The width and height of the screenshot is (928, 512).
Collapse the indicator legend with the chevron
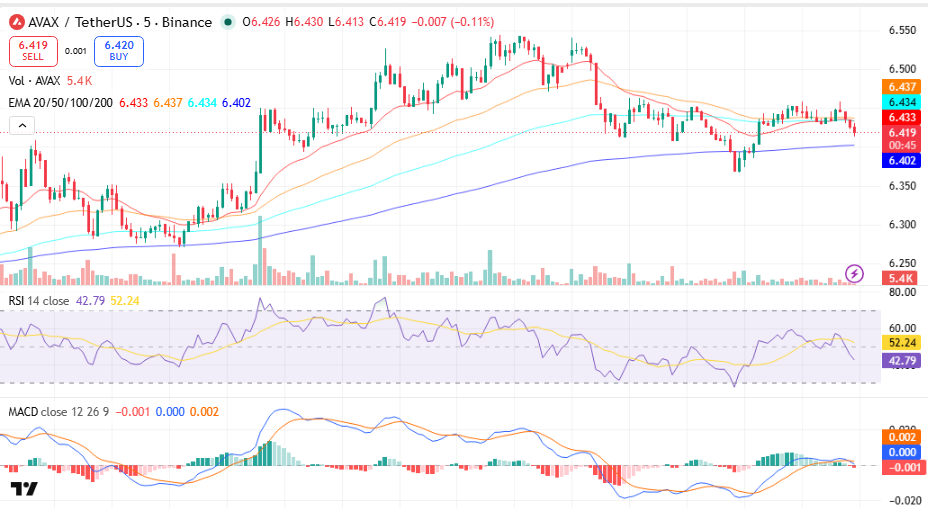pyautogui.click(x=22, y=125)
